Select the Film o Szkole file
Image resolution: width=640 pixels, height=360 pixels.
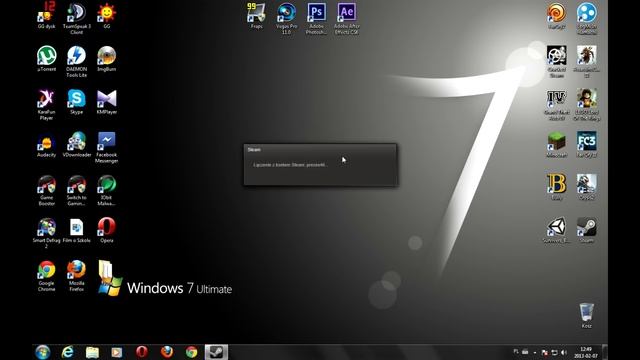[x=77, y=230]
